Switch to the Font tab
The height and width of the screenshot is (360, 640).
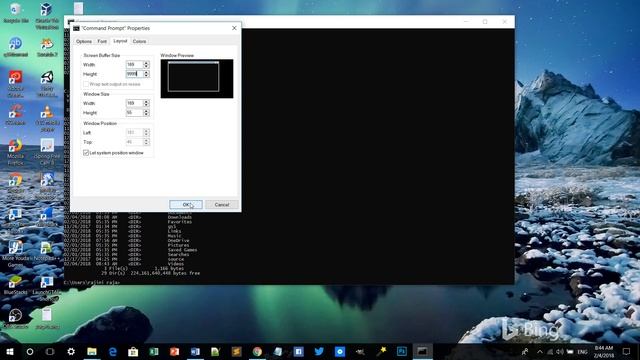102,41
